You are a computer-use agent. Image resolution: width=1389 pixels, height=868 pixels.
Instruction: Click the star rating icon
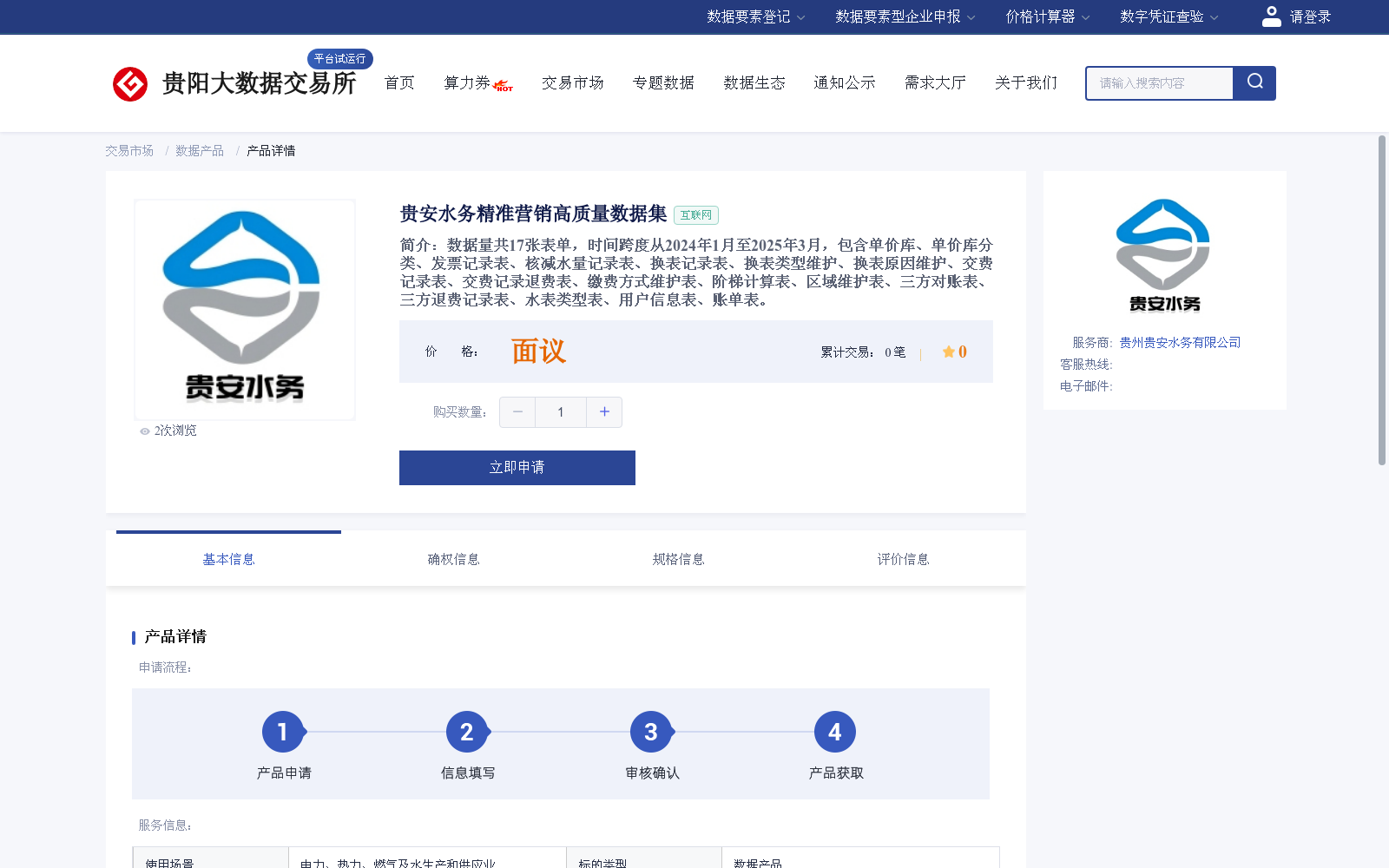(x=949, y=352)
